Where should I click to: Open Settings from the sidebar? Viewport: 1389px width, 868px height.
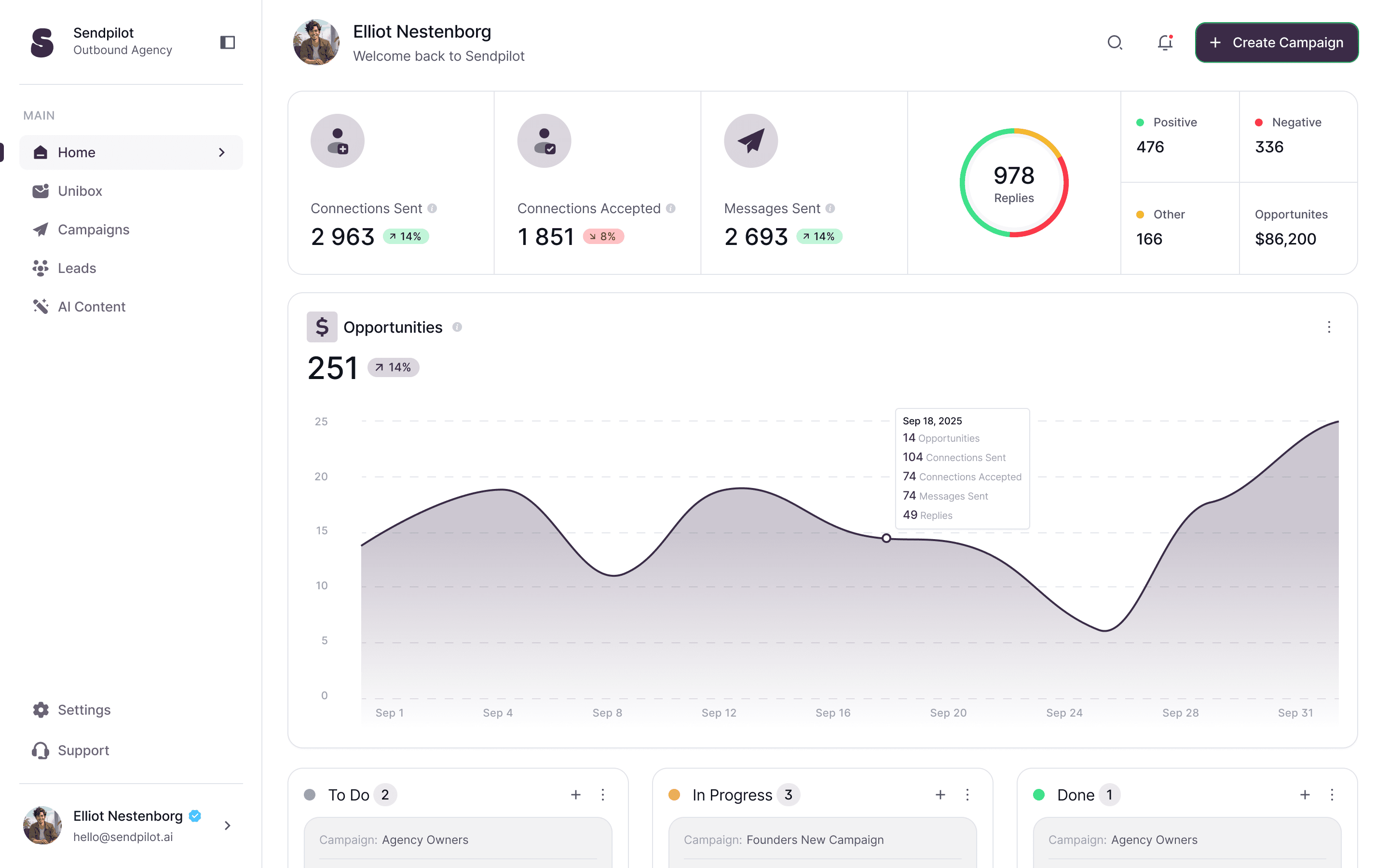pyautogui.click(x=84, y=709)
